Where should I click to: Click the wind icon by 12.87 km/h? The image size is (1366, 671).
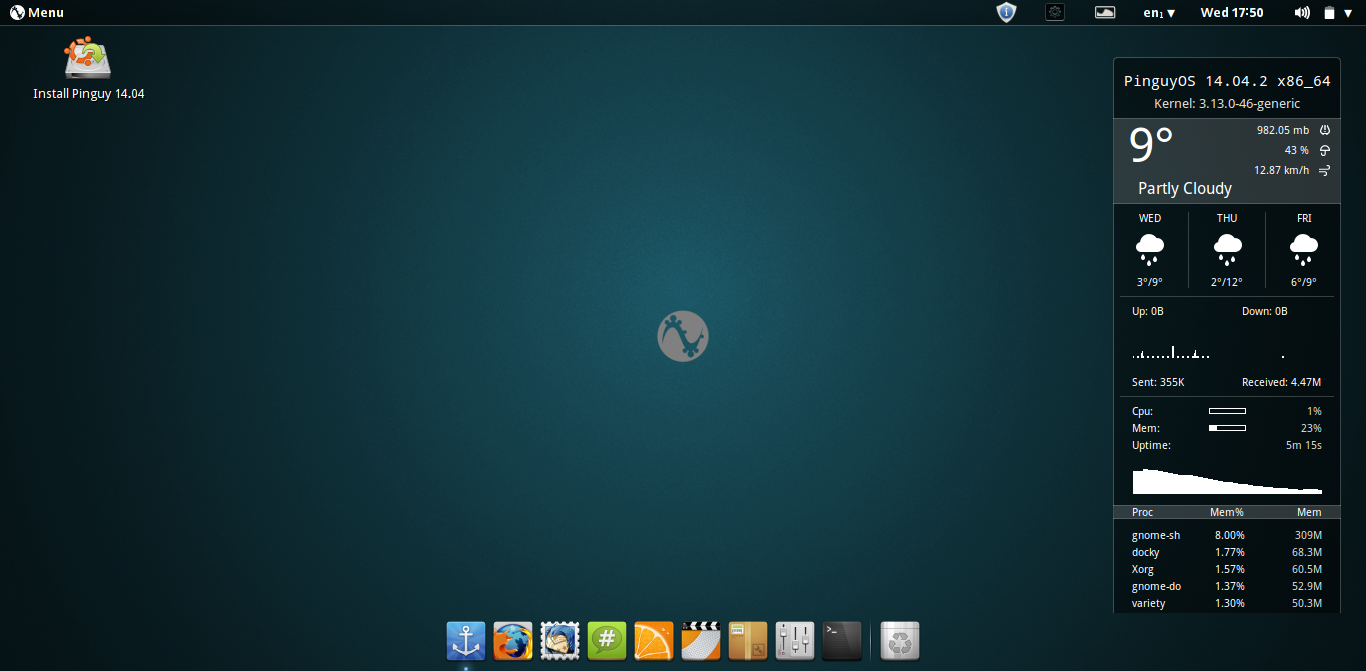[x=1325, y=170]
